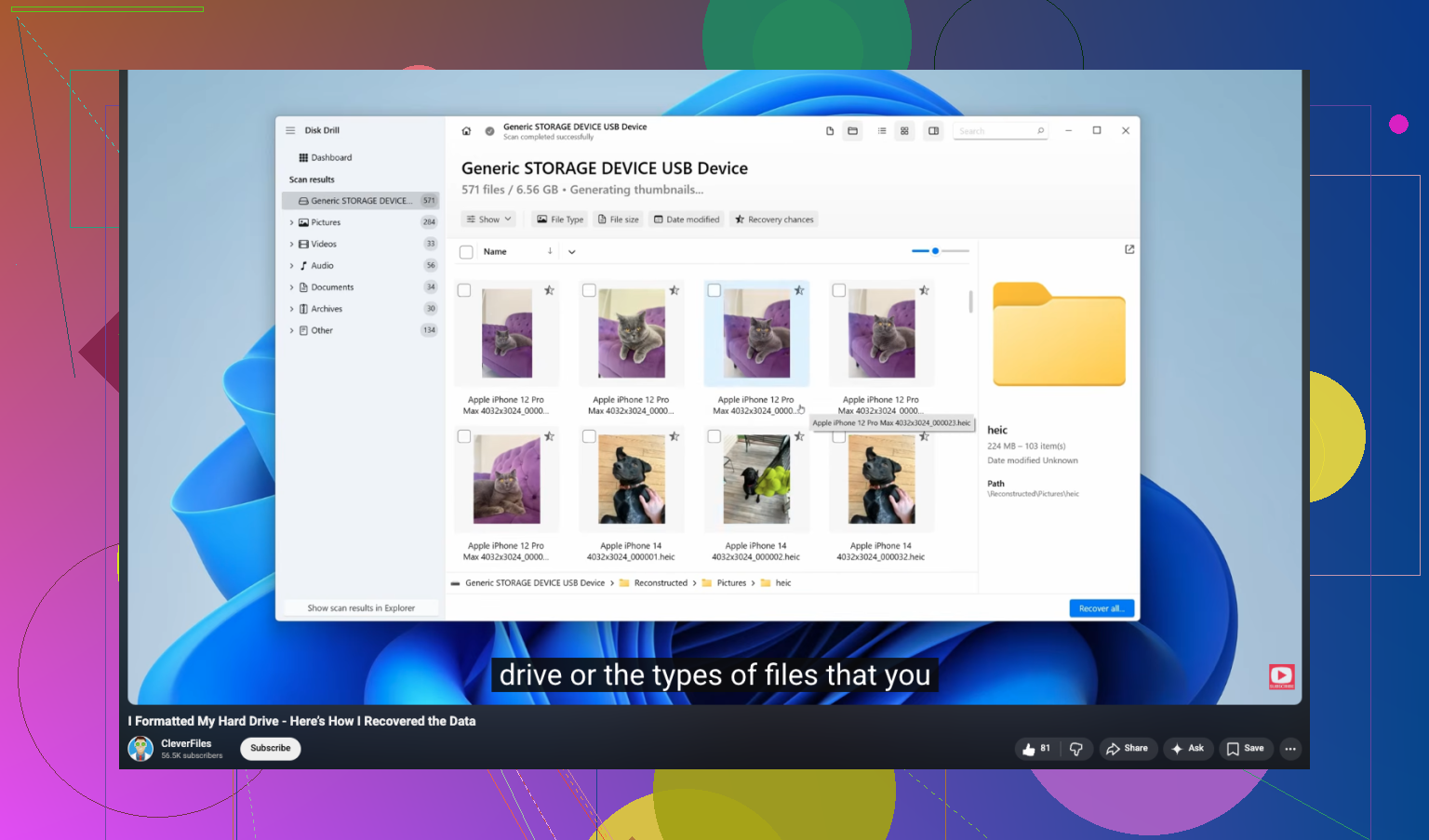The width and height of the screenshot is (1429, 840).
Task: Click the red subscribe watermark on video
Action: click(1281, 677)
